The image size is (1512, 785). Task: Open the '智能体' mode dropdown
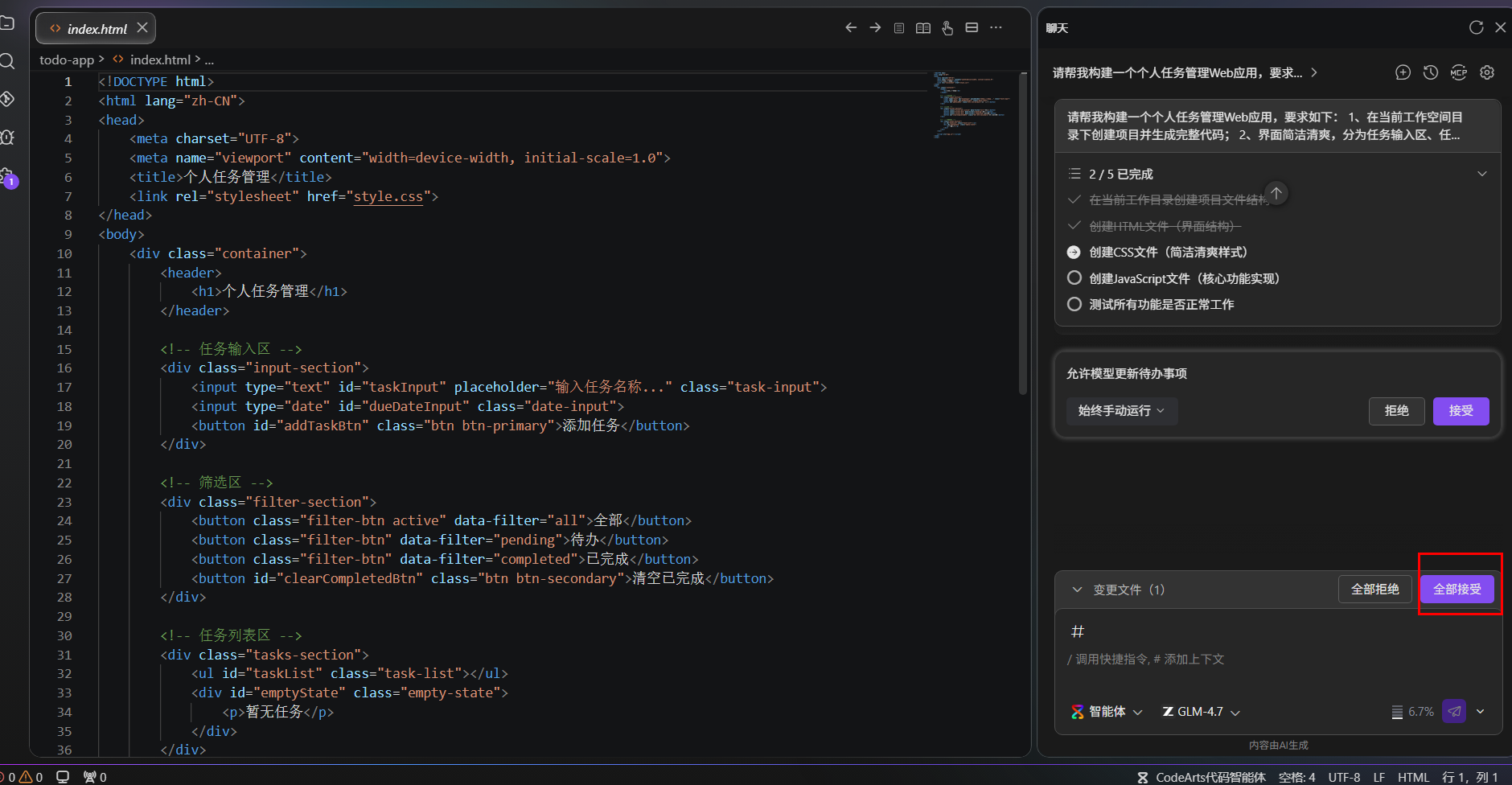point(1107,712)
